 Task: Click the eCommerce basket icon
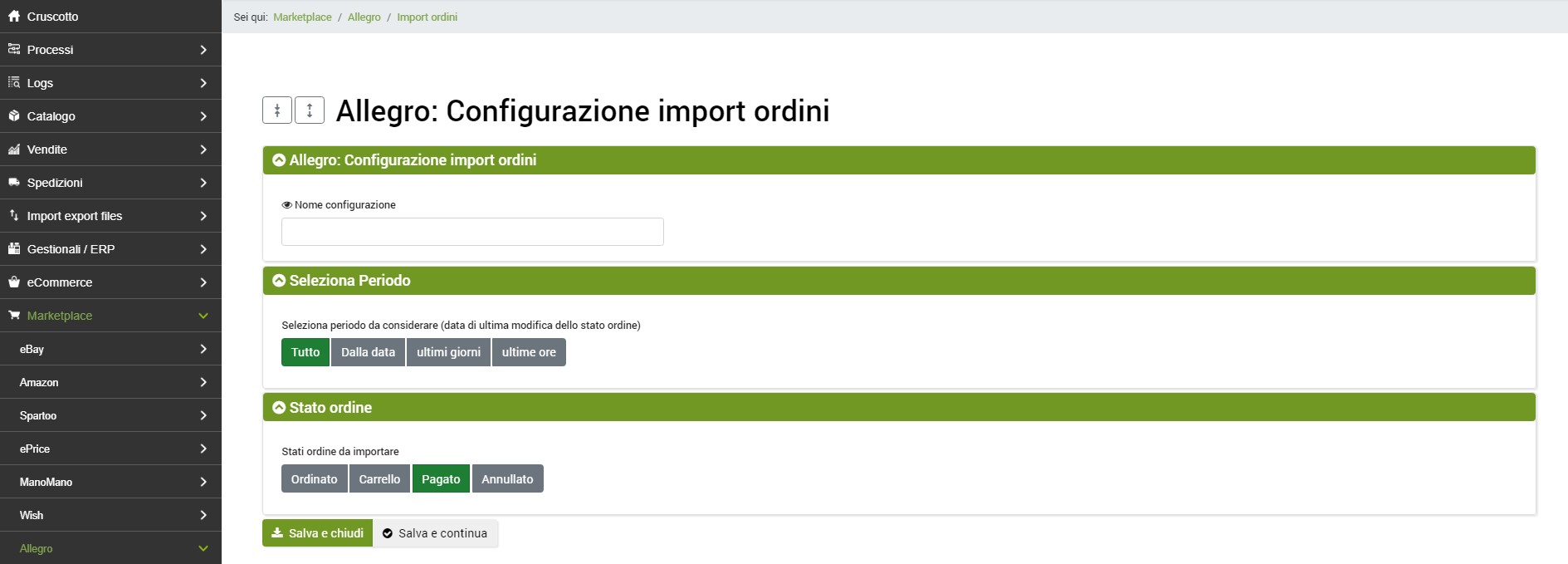click(14, 282)
